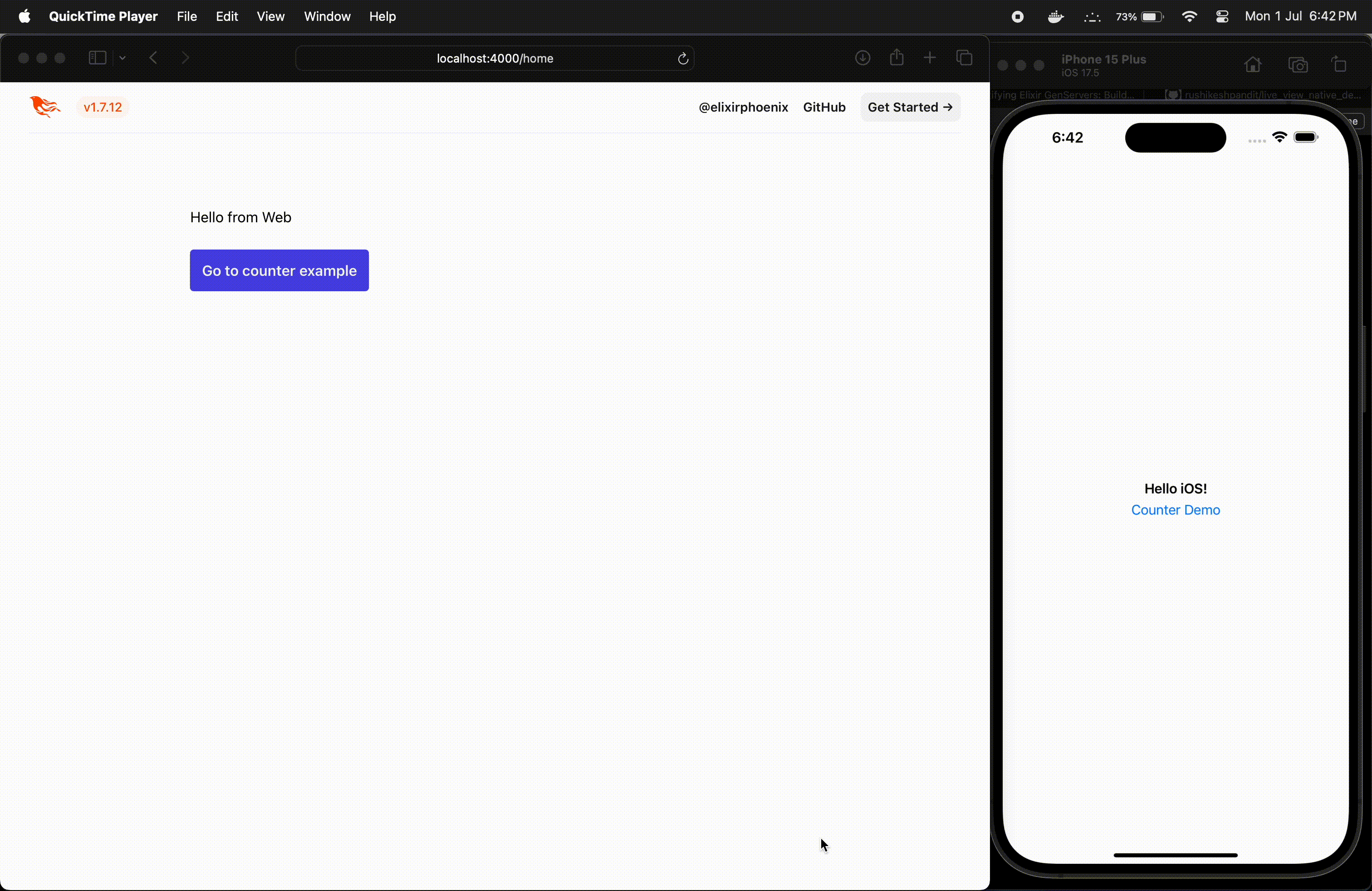Rotate the simulator device icon
Screen dimensions: 1372x891
click(1339, 64)
